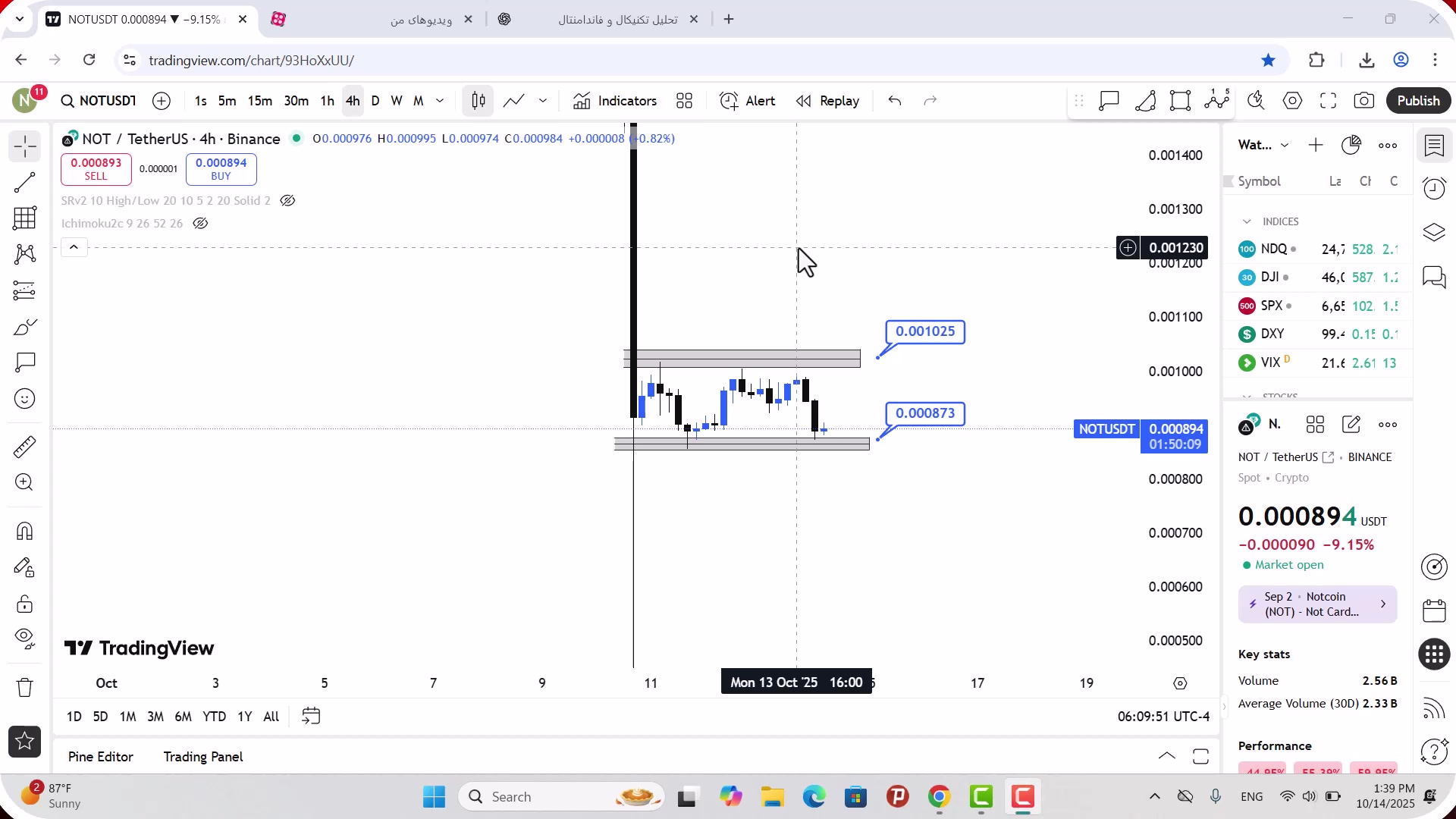Select the weekly W timeframe
The image size is (1456, 819).
tap(397, 101)
